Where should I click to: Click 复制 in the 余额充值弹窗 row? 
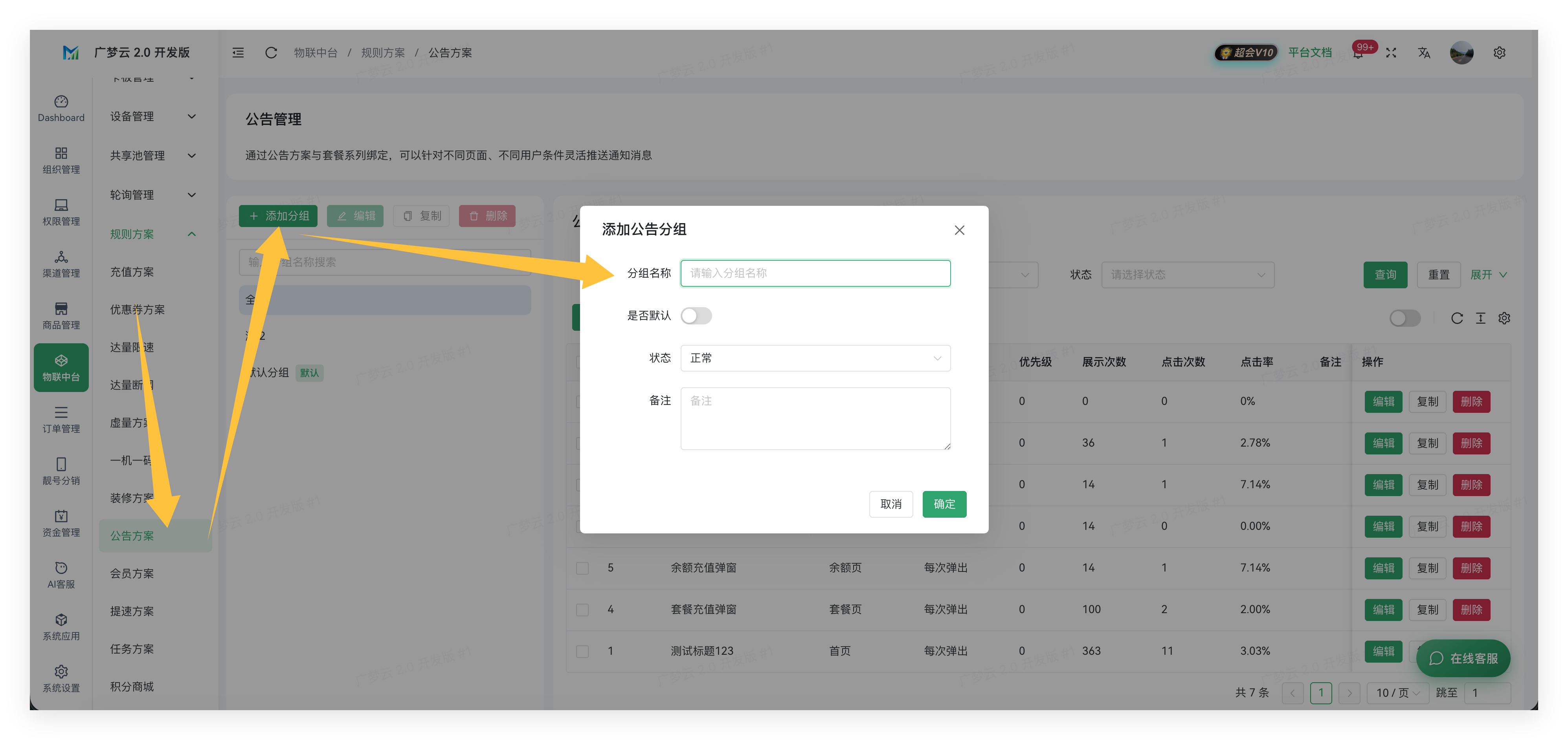(x=1427, y=568)
